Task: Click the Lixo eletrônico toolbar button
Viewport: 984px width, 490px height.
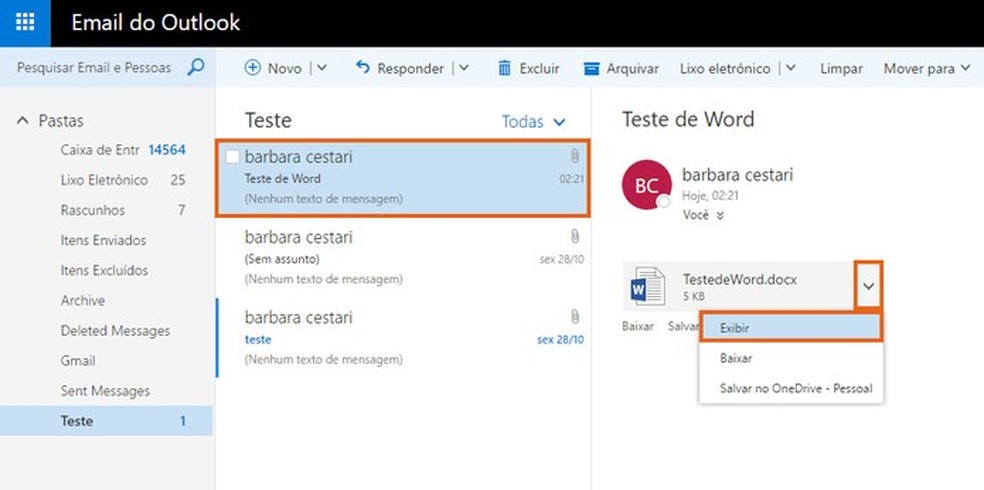Action: (725, 68)
